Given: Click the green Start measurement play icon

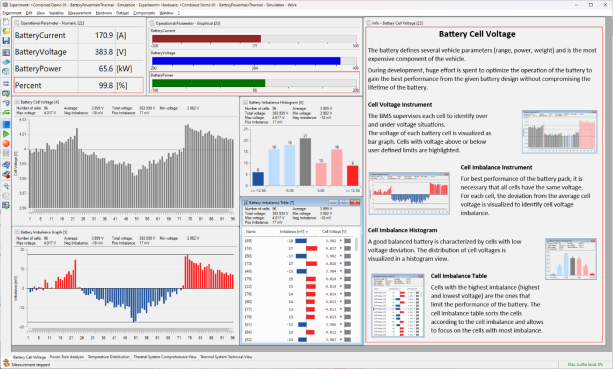Looking at the screenshot, I should (6, 134).
